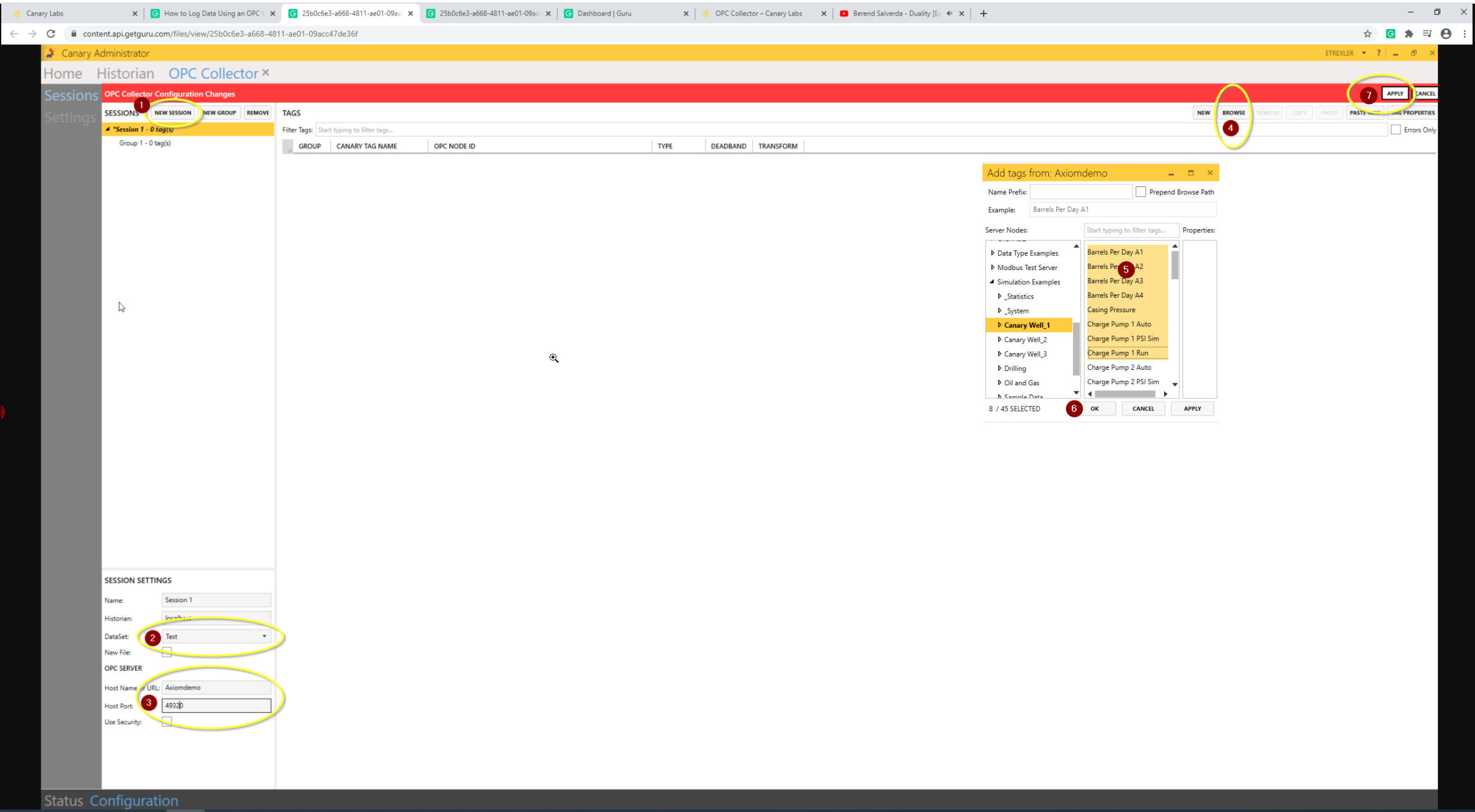Image resolution: width=1475 pixels, height=812 pixels.
Task: Open a new browser tab with plus icon
Action: pos(983,13)
